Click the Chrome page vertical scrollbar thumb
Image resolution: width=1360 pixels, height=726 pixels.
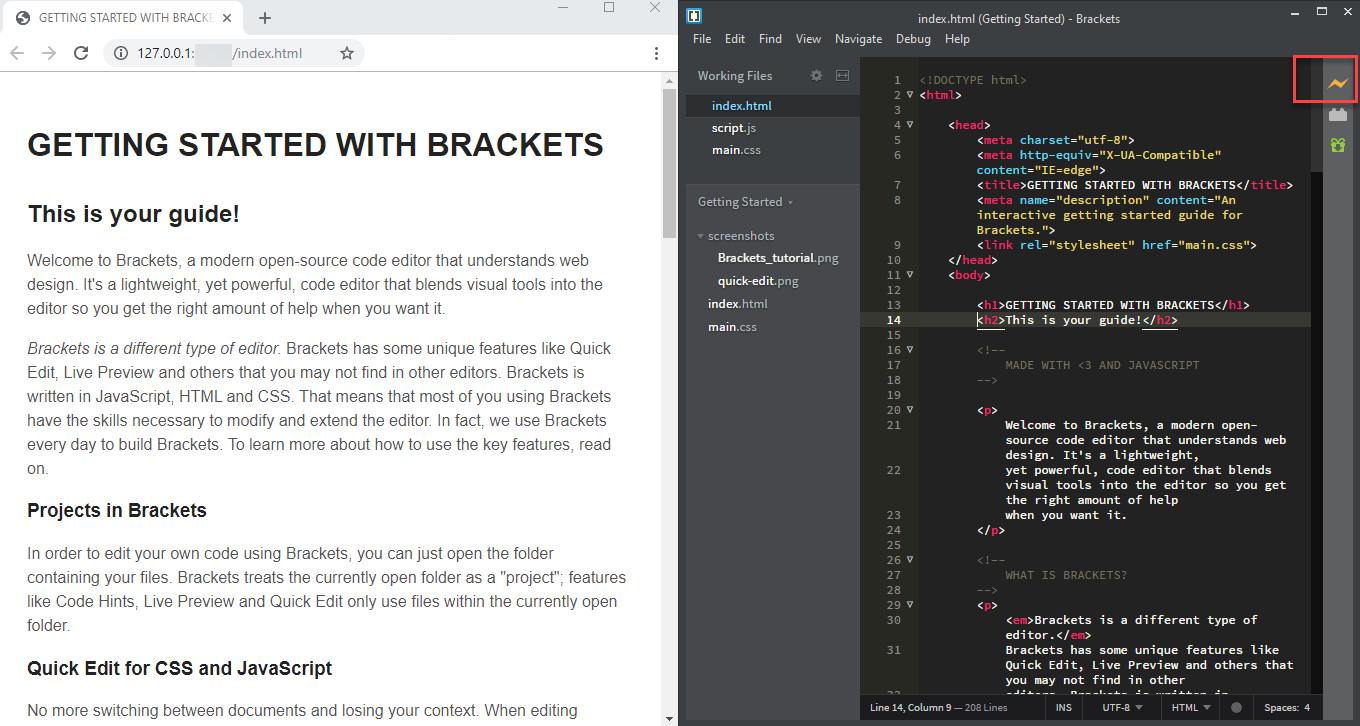pyautogui.click(x=670, y=163)
